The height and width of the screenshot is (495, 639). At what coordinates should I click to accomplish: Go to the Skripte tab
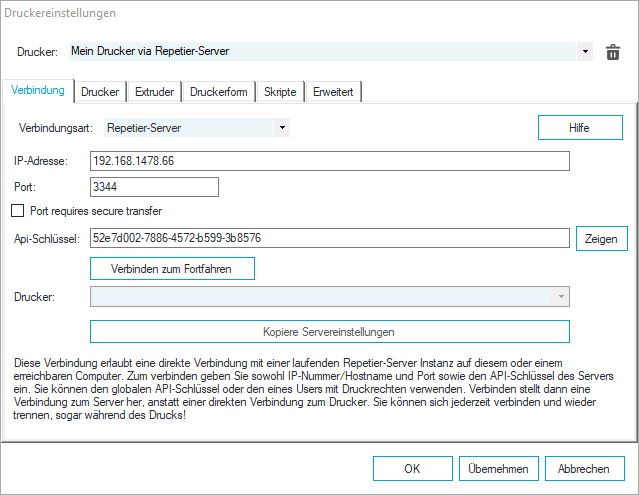(x=280, y=92)
